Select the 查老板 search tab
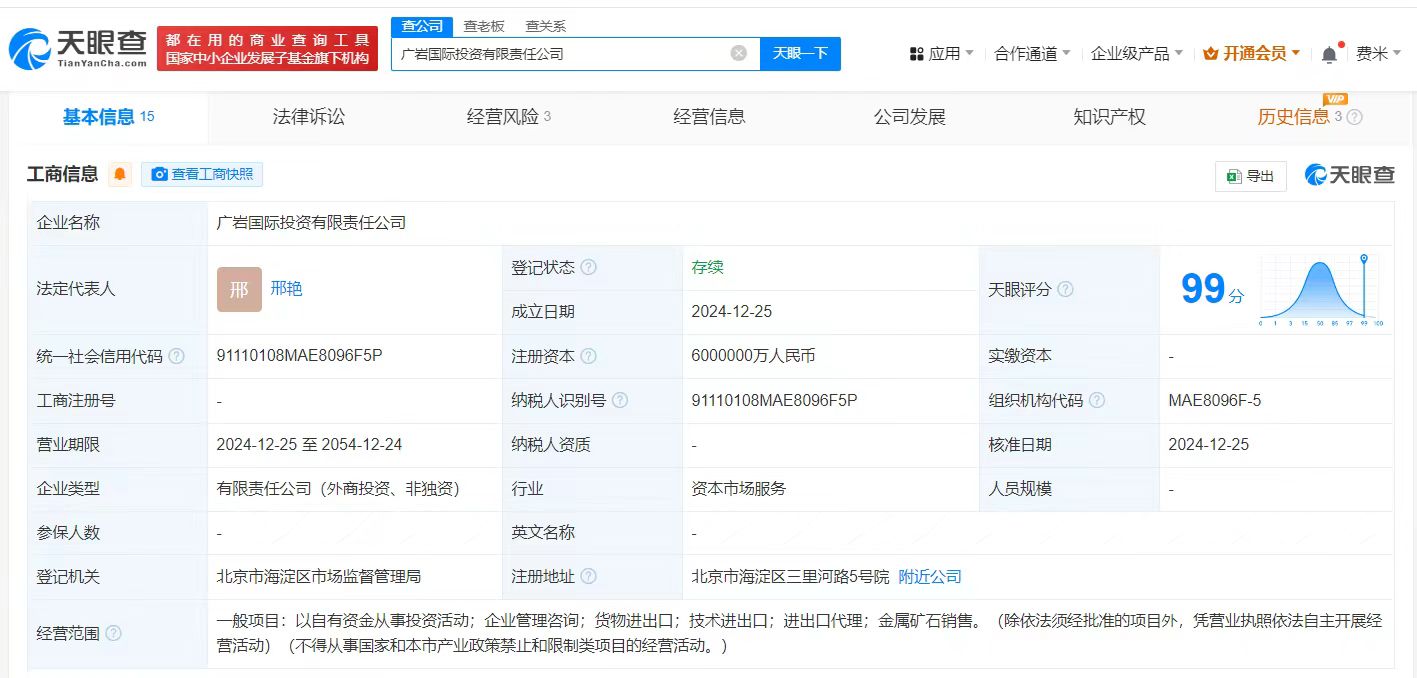This screenshot has height=678, width=1417. [x=484, y=26]
